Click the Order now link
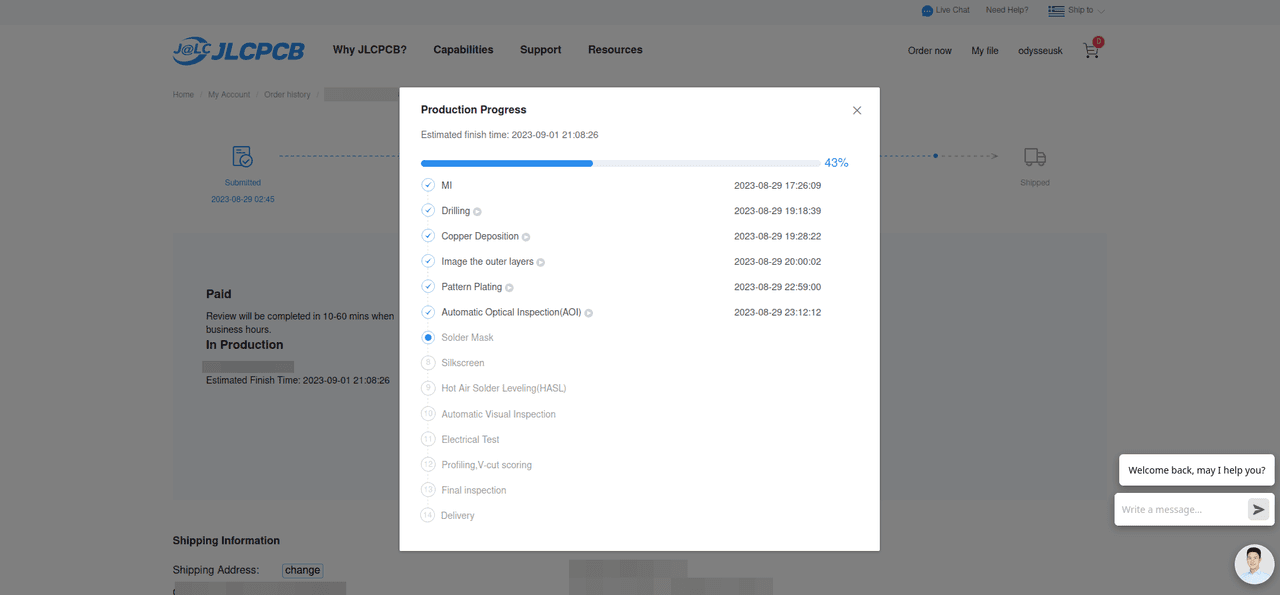 point(929,51)
